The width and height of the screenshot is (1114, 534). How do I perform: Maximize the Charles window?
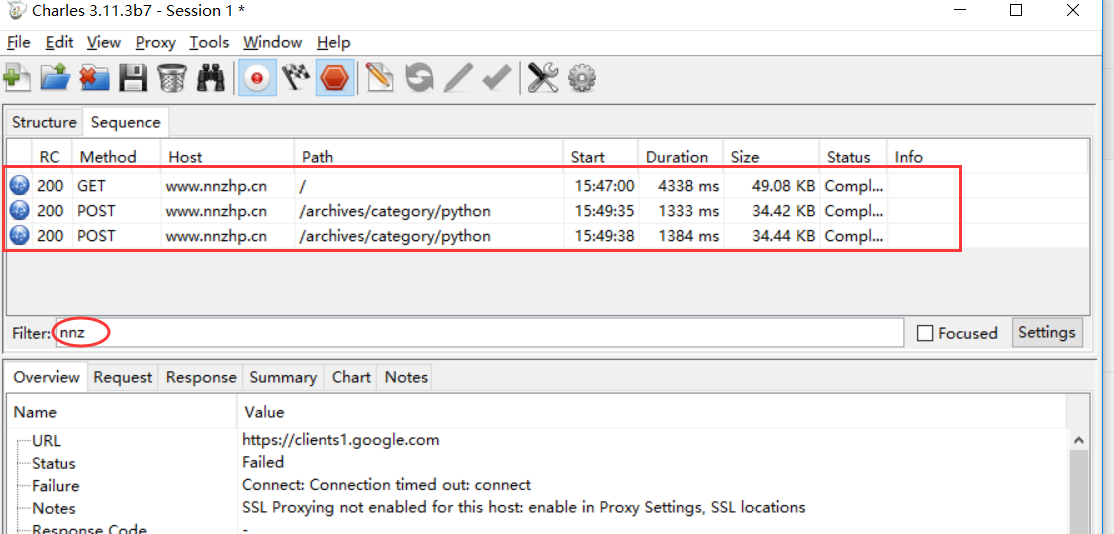(1016, 11)
